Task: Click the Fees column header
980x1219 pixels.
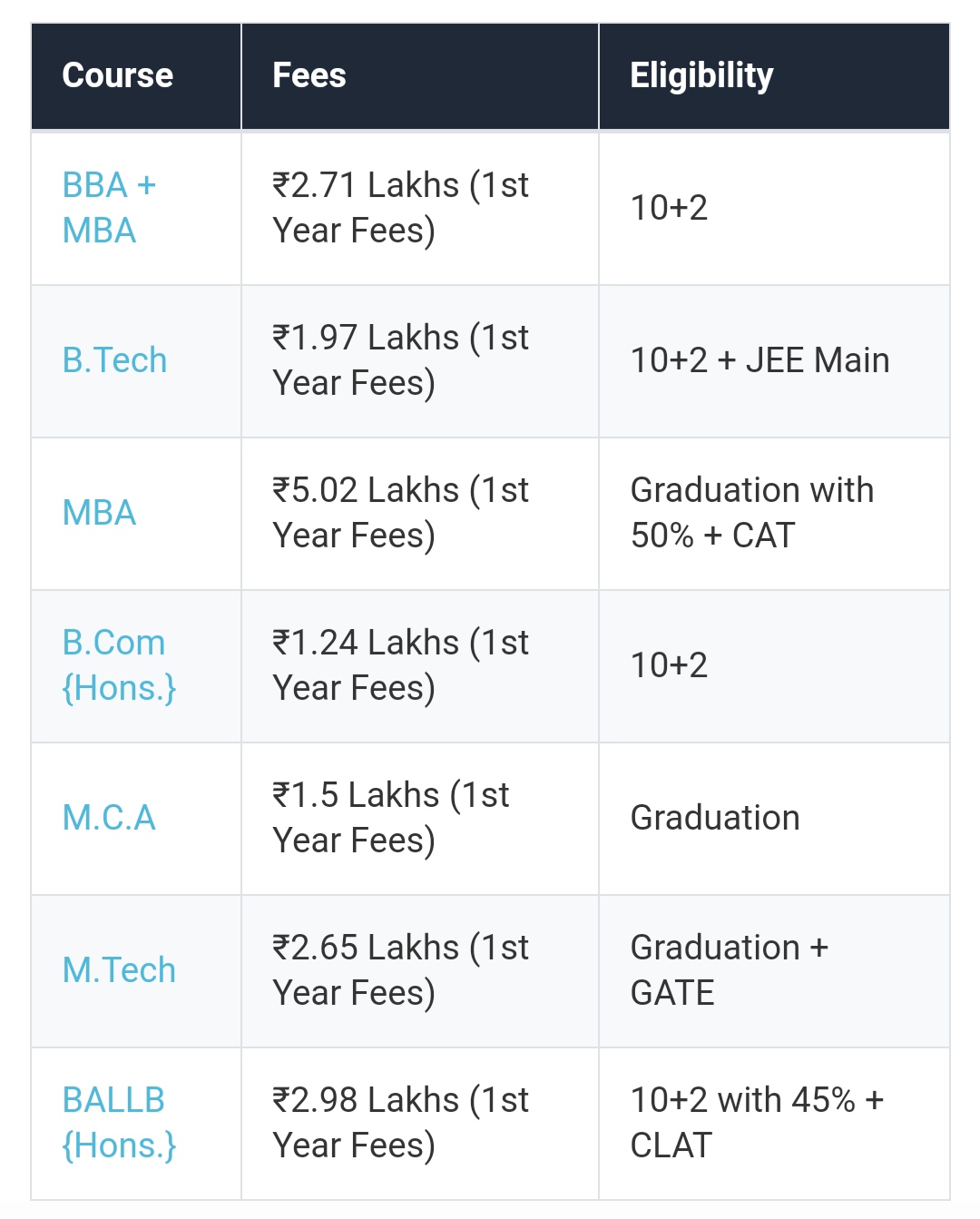Action: pos(309,75)
